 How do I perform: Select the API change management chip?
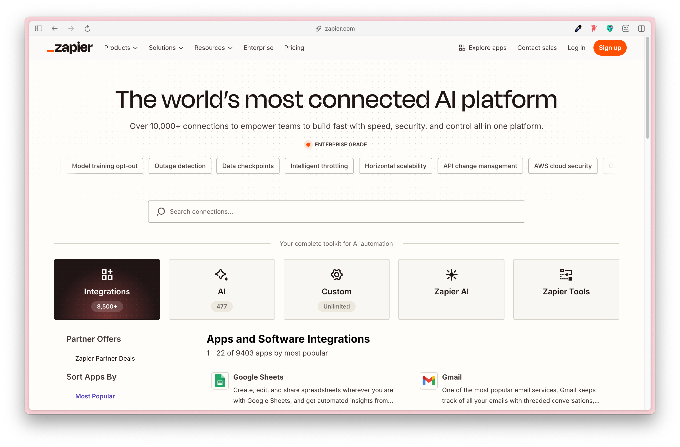pos(480,166)
